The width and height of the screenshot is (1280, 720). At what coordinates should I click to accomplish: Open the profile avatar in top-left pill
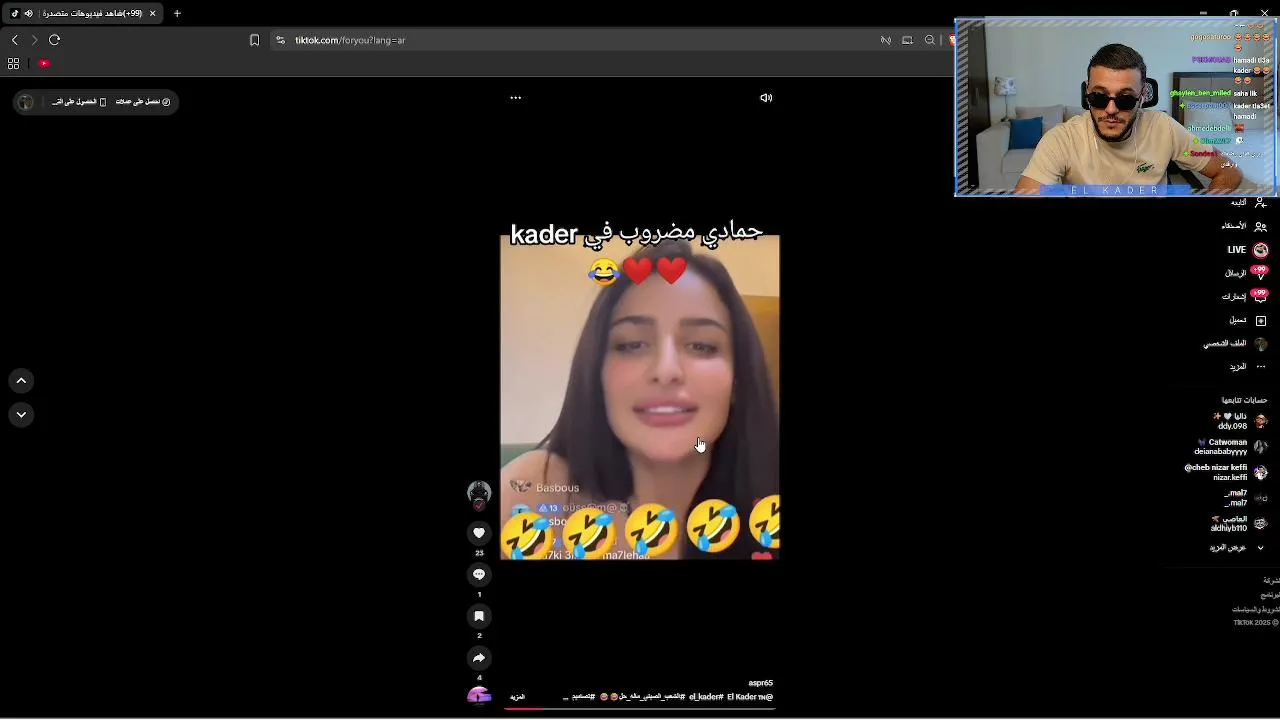click(x=26, y=102)
